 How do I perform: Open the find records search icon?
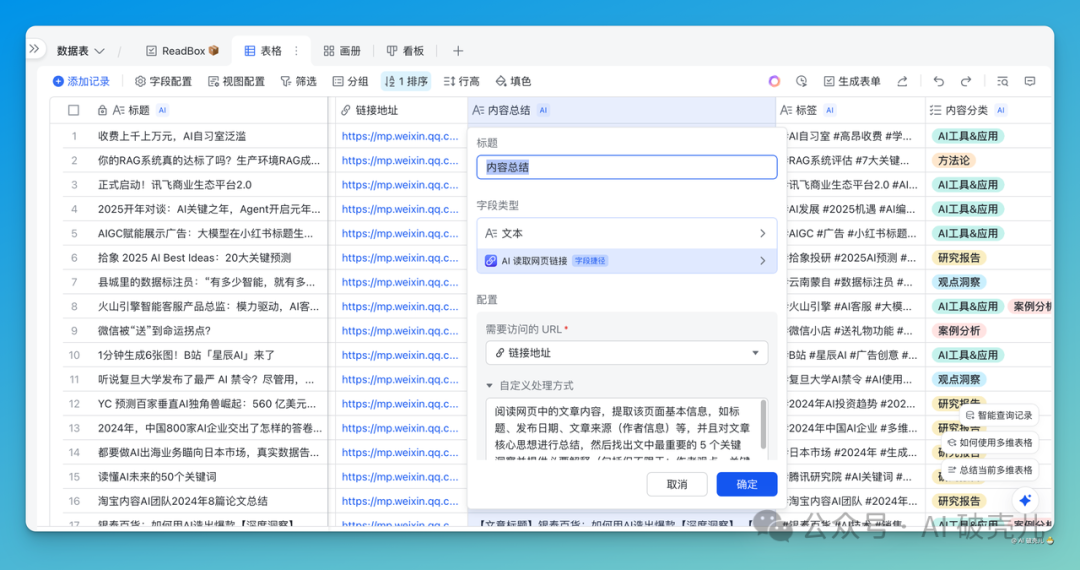point(1002,81)
